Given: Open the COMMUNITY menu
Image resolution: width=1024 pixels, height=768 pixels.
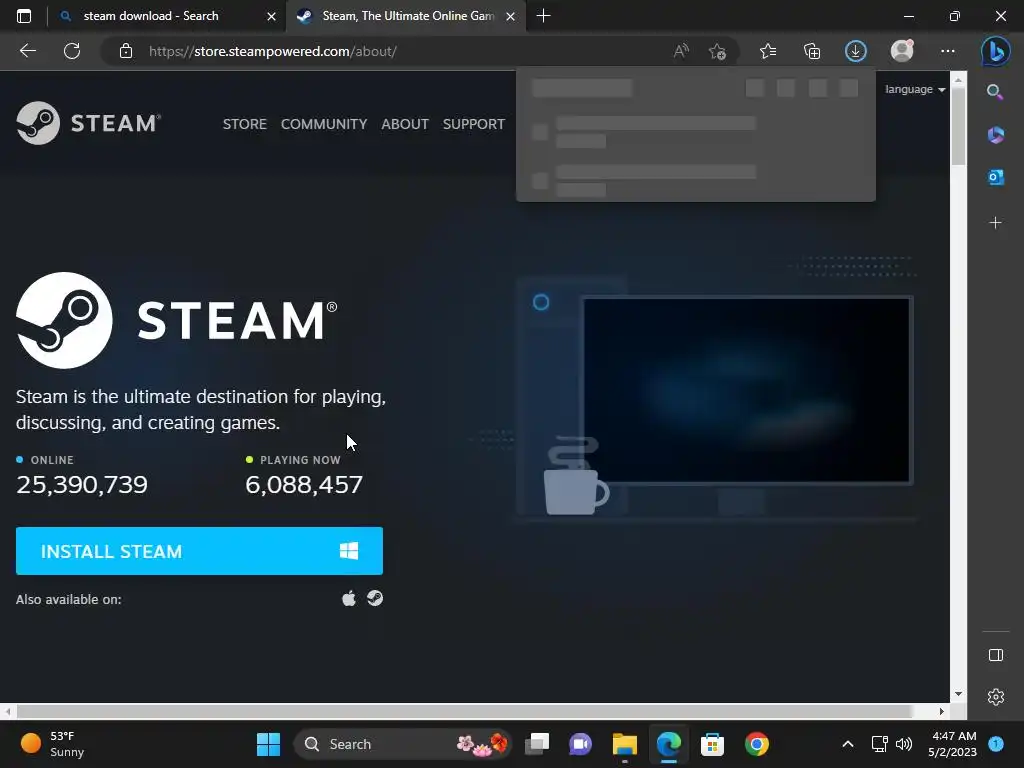Looking at the screenshot, I should pyautogui.click(x=324, y=123).
